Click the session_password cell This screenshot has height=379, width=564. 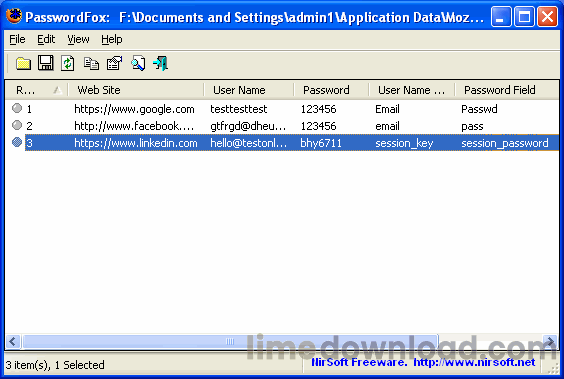(505, 143)
